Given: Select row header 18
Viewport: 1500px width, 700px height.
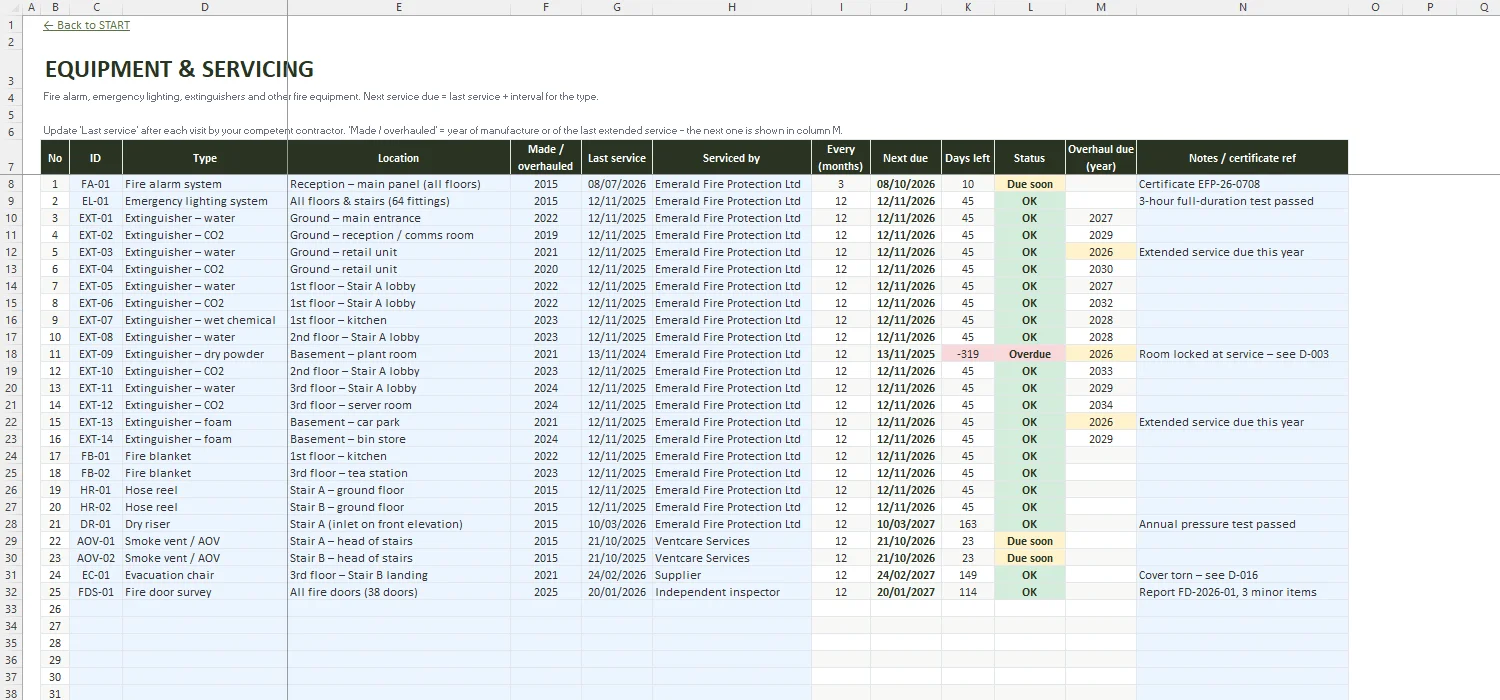Looking at the screenshot, I should (x=12, y=354).
